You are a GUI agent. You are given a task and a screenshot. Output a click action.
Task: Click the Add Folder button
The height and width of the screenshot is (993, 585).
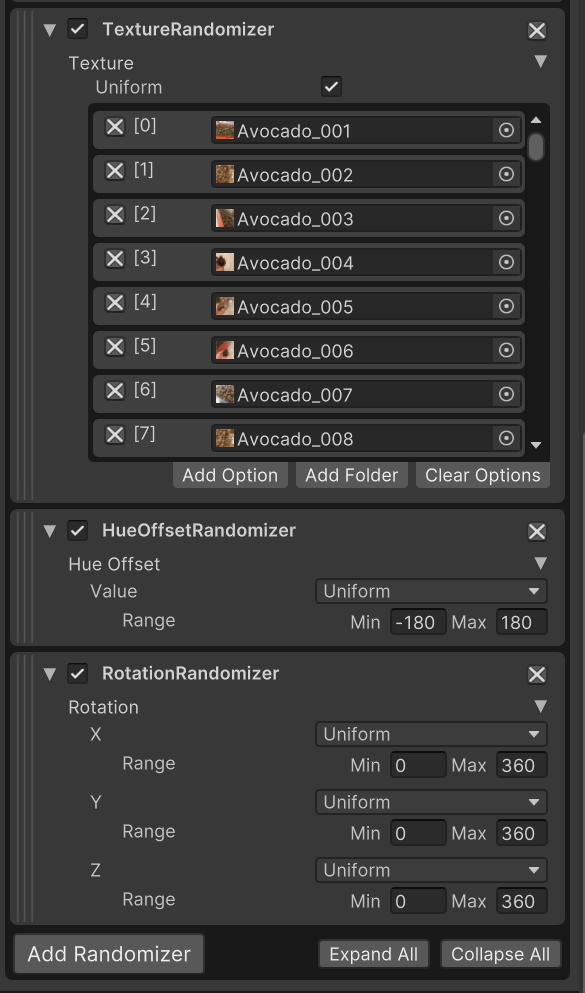[x=352, y=475]
